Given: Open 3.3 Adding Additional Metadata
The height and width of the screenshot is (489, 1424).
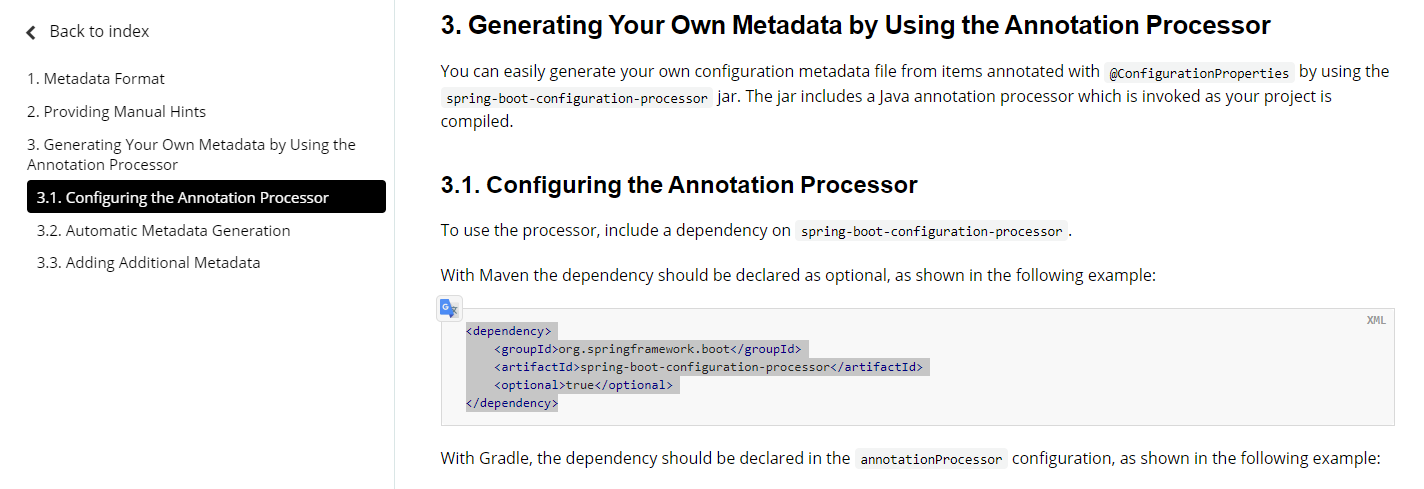Looking at the screenshot, I should (148, 262).
